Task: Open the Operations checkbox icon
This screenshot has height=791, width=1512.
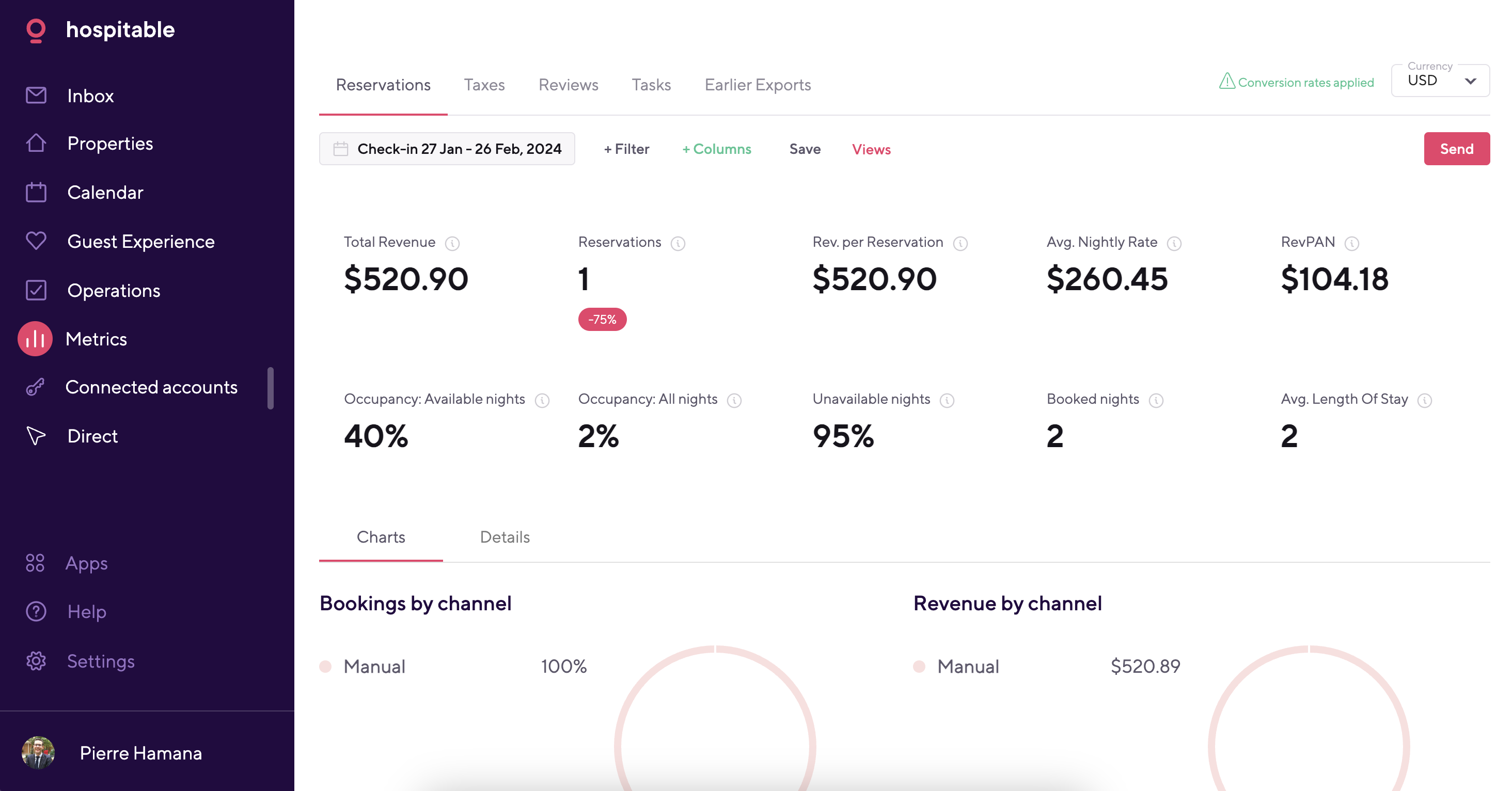Action: click(x=35, y=290)
